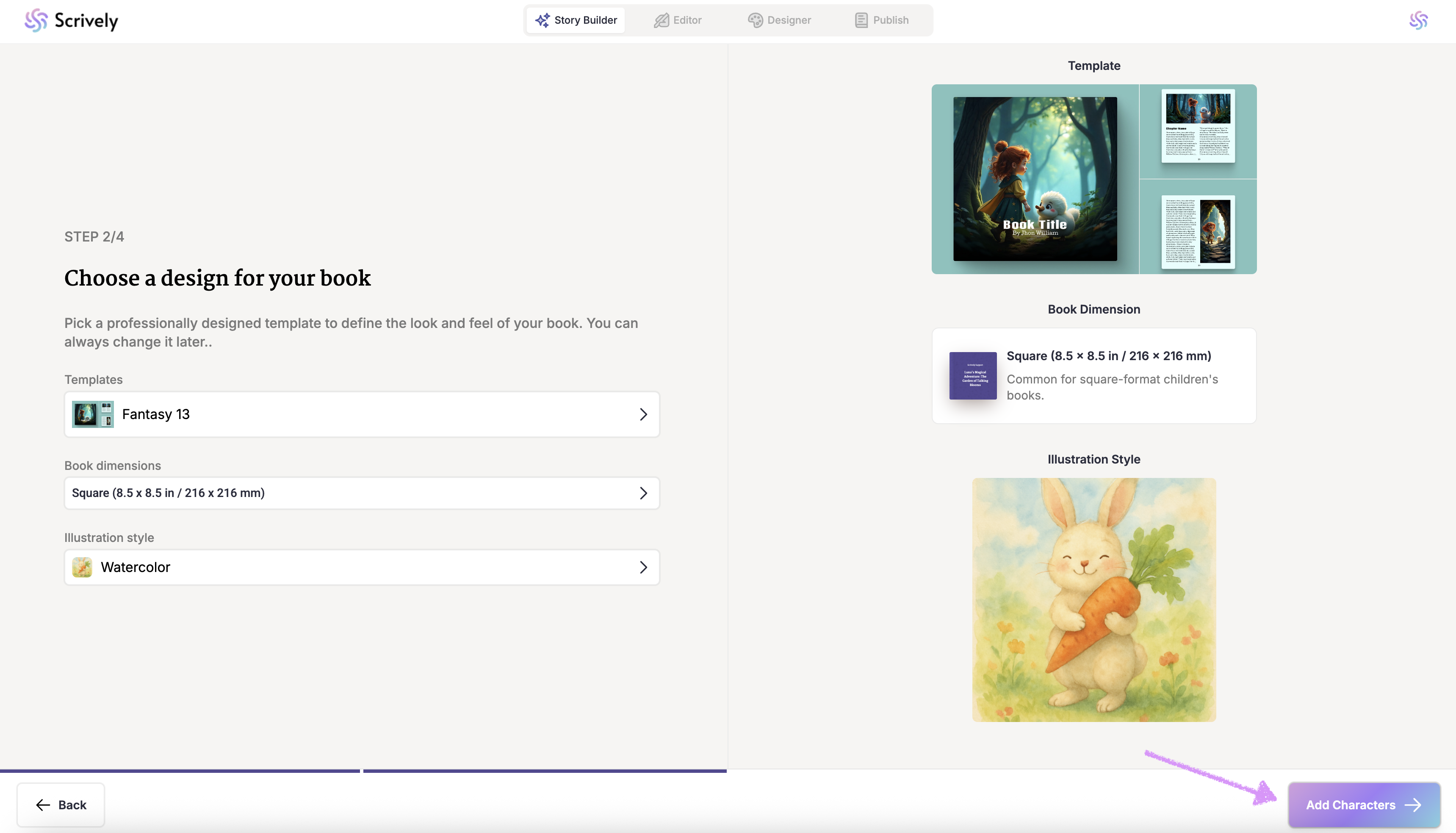Open the profile swirl icon top-right

coord(1418,21)
